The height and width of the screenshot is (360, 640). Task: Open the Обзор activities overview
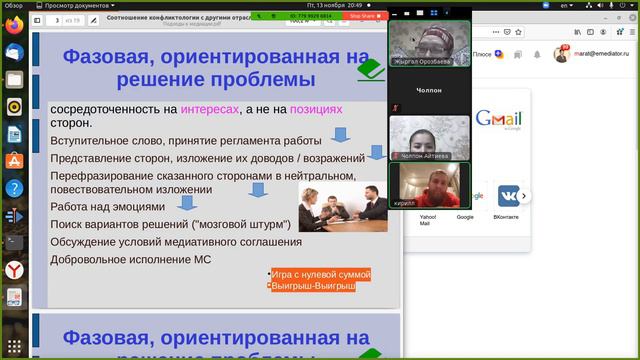click(14, 5)
